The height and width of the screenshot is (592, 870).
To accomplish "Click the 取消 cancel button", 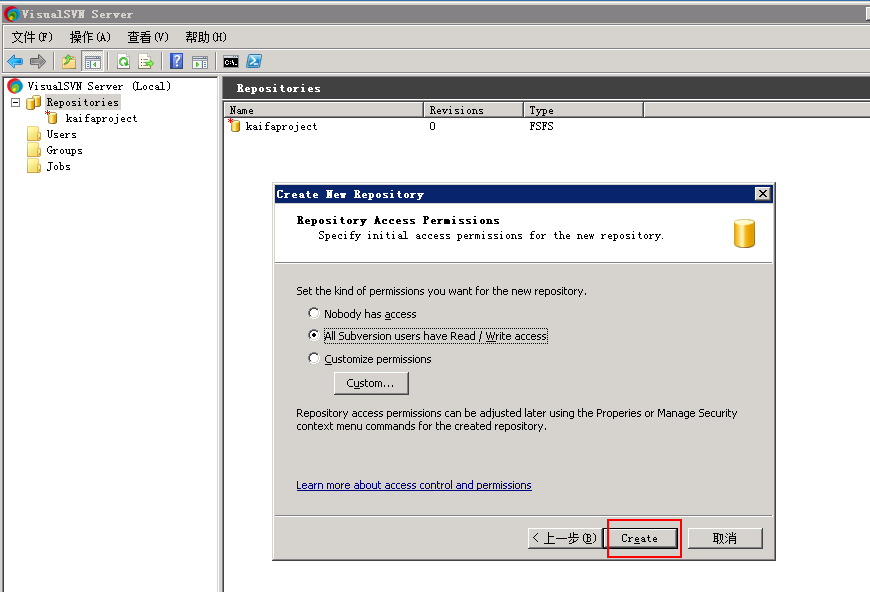I will (x=725, y=538).
